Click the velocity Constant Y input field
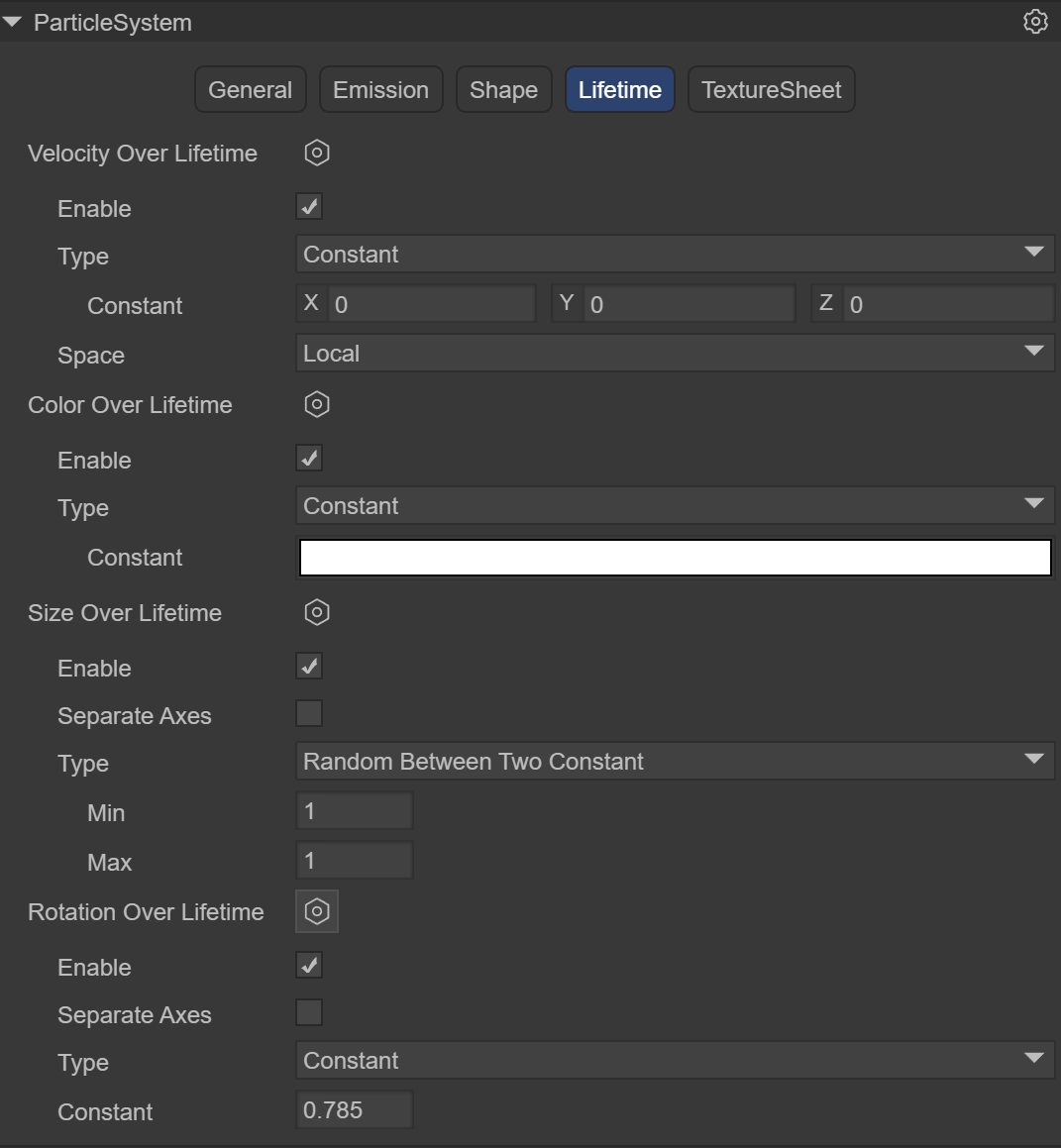The height and width of the screenshot is (1148, 1061). point(689,304)
